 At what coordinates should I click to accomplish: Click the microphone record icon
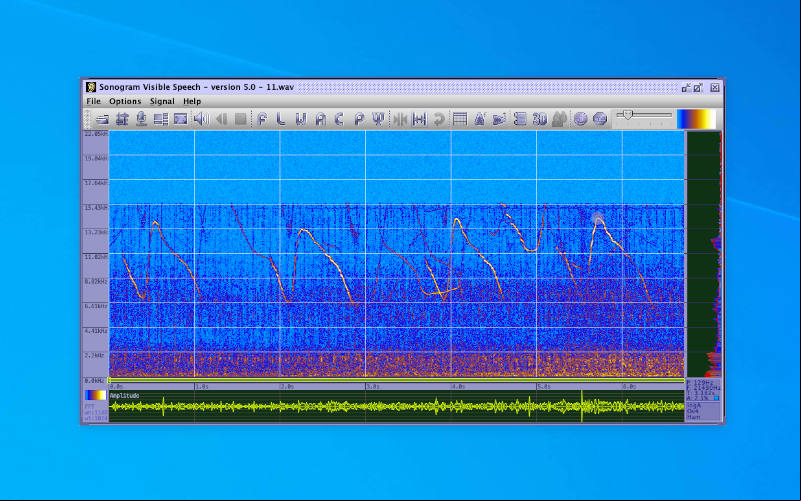[x=141, y=120]
